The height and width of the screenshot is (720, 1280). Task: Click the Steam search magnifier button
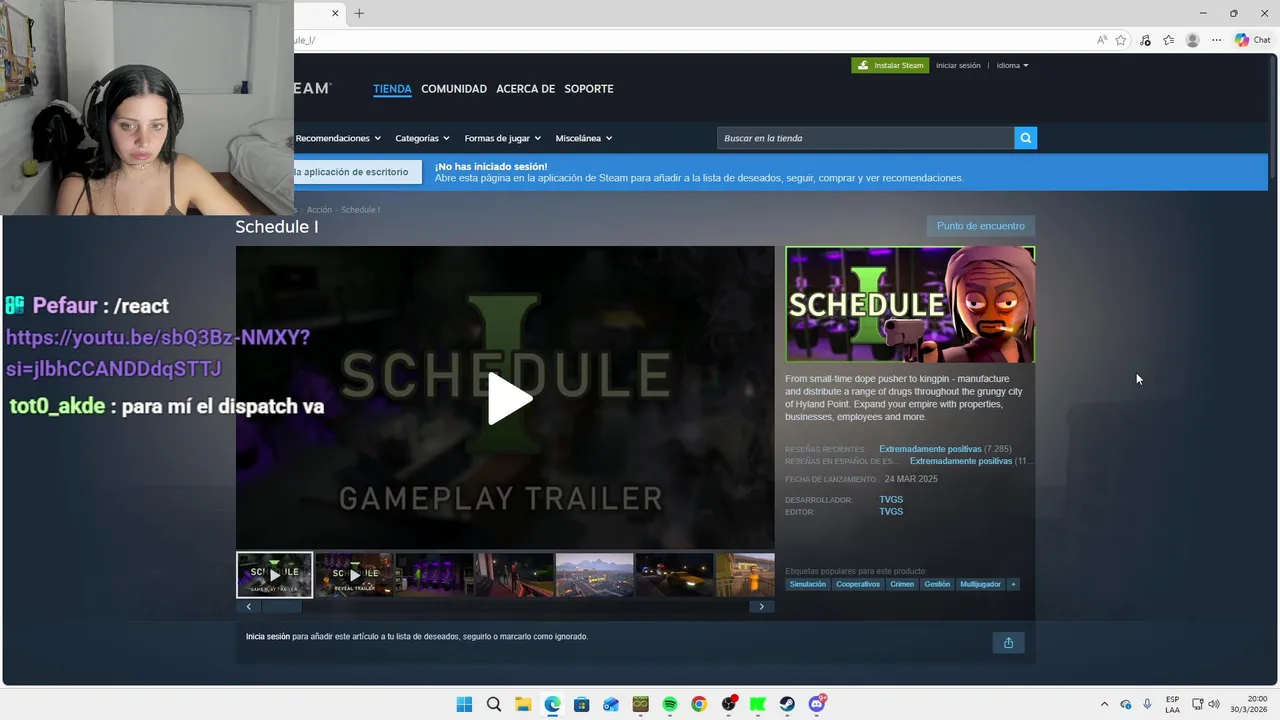(1025, 138)
